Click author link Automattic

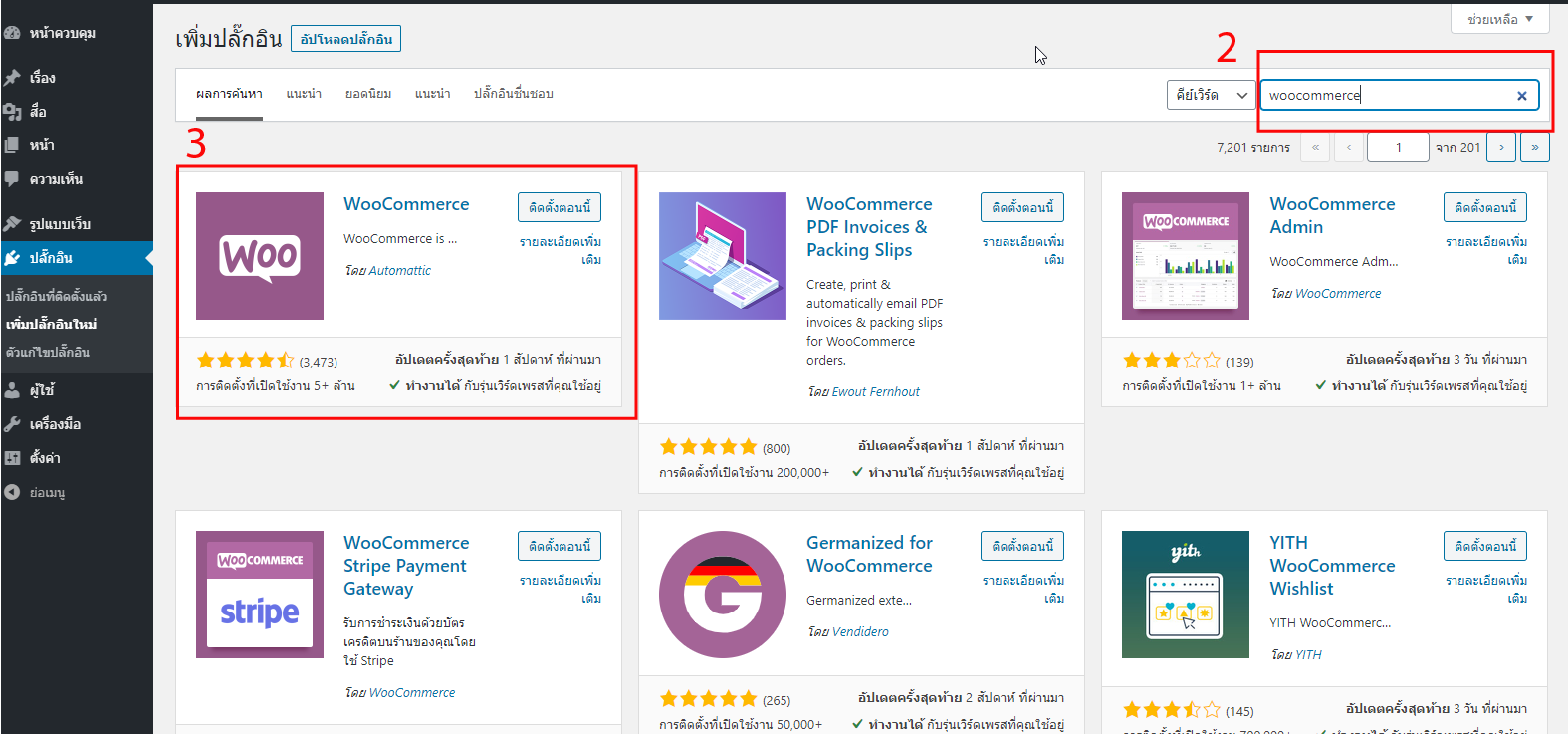pos(400,271)
